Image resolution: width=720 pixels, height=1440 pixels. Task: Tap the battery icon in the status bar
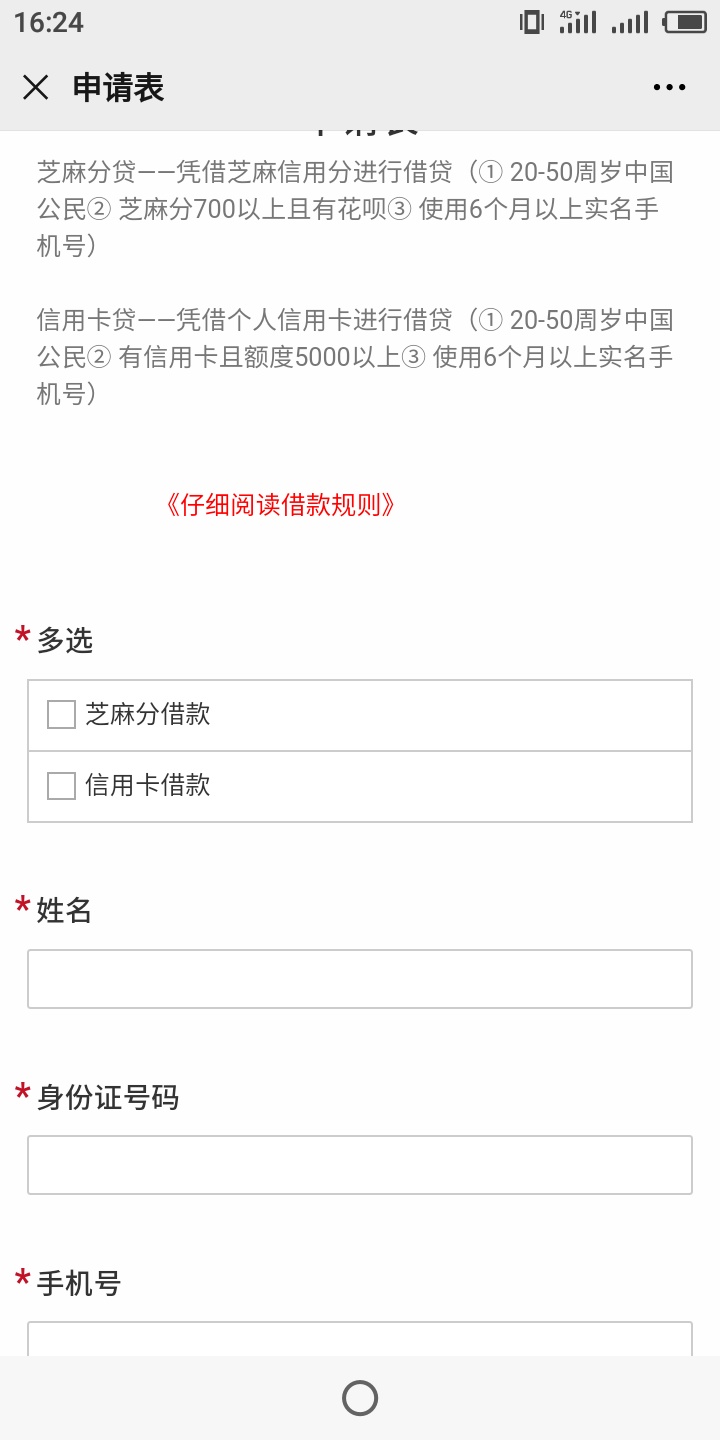[x=685, y=21]
